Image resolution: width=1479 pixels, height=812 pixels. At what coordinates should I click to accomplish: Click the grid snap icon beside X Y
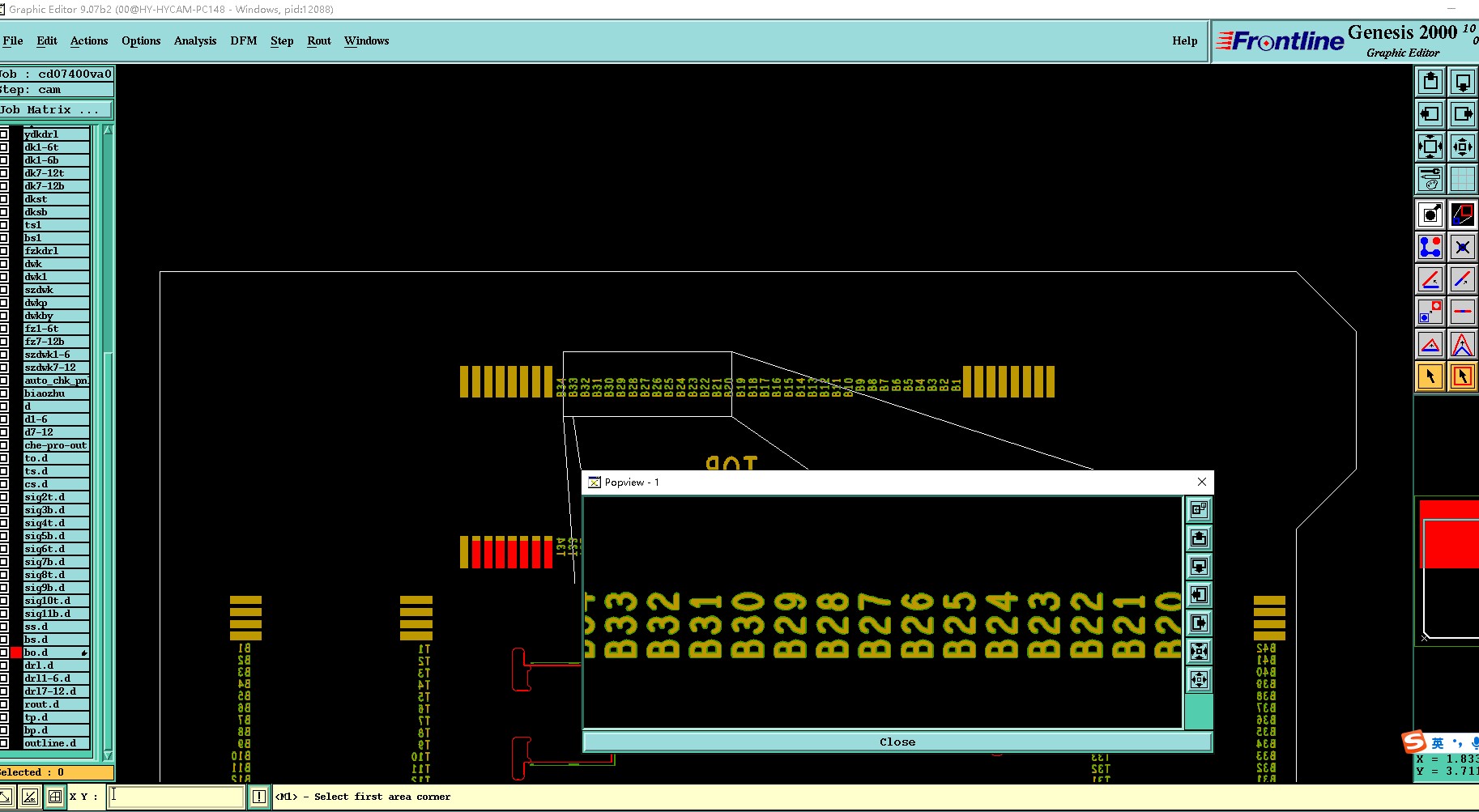tap(54, 797)
